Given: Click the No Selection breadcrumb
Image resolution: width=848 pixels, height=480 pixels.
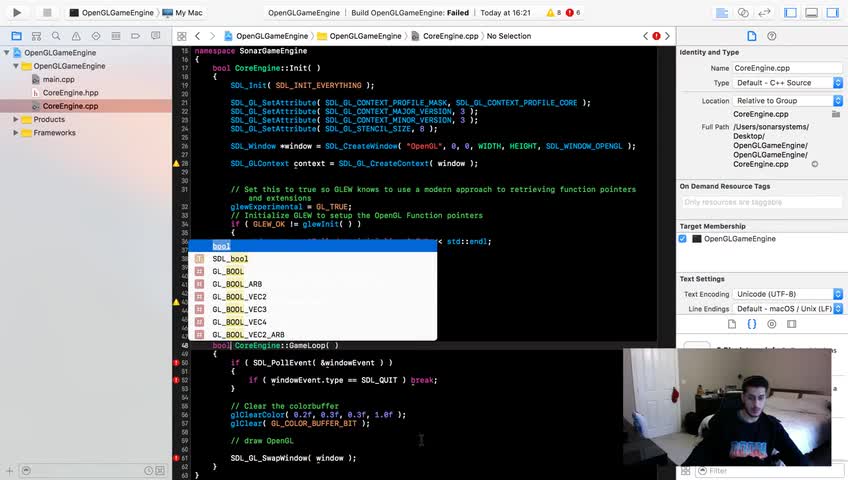Looking at the screenshot, I should point(509,36).
